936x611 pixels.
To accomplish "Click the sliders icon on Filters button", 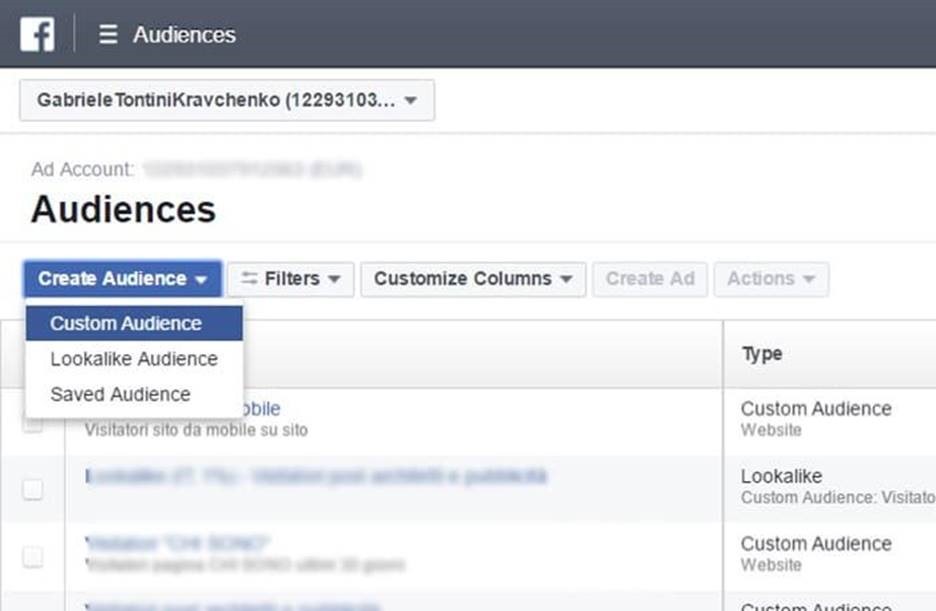I will point(249,279).
